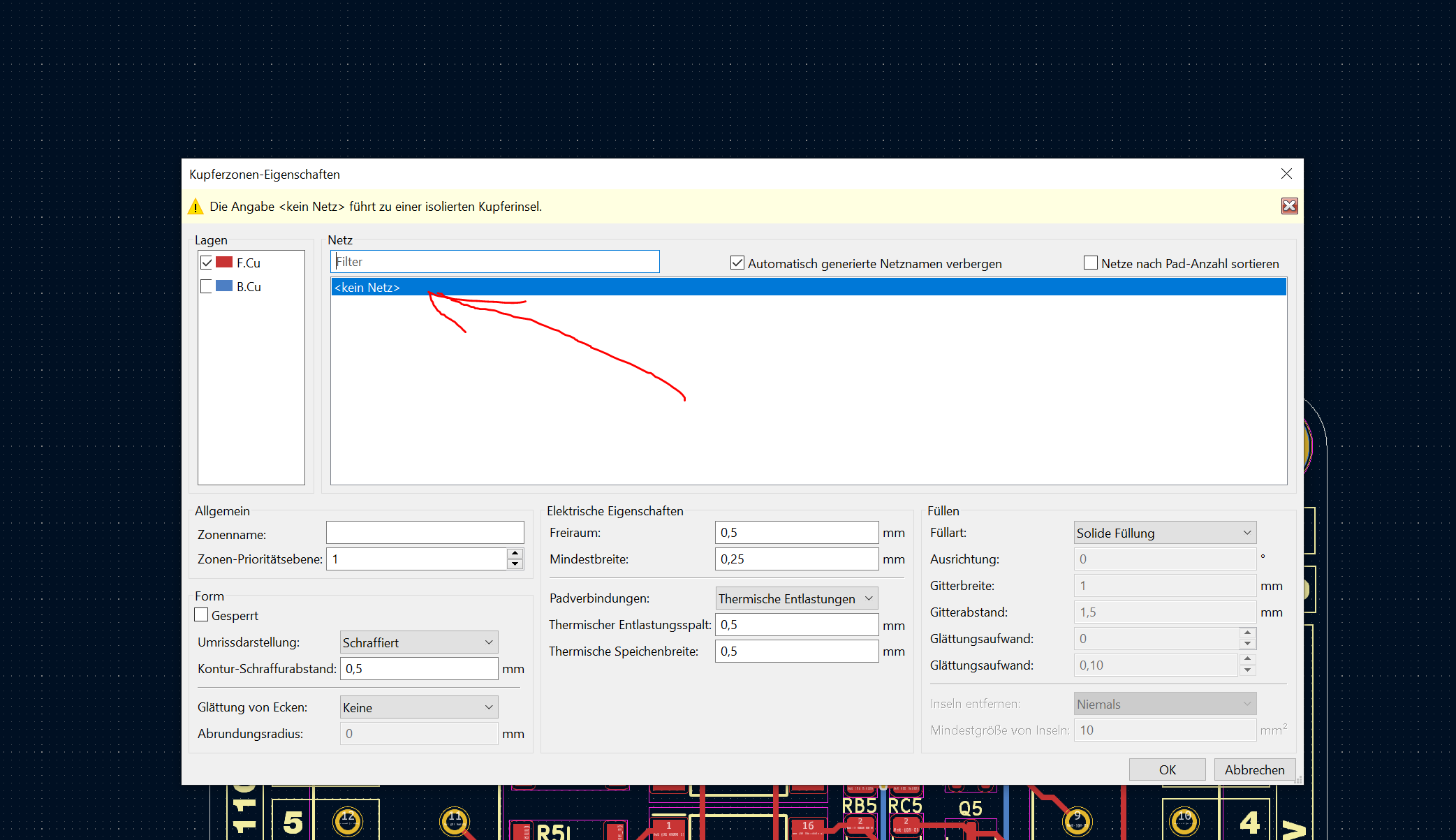Click pad 11 on the PCB canvas
This screenshot has height=840, width=1456.
[x=455, y=821]
